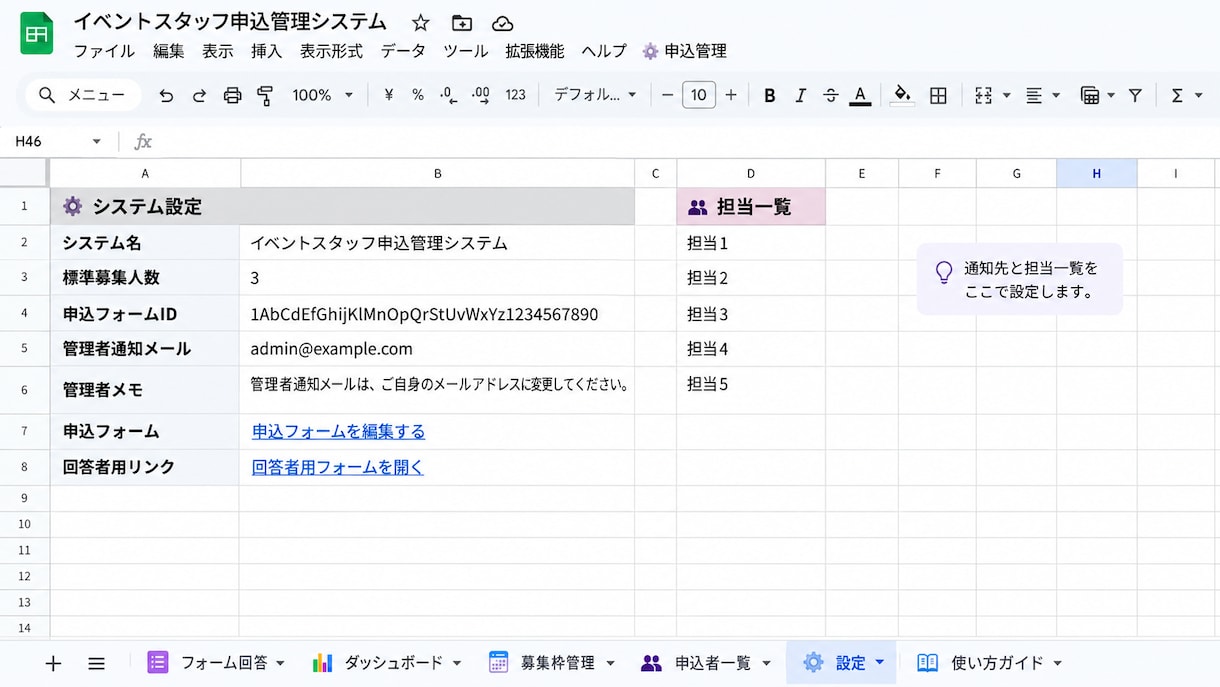
Task: Switch to 申込者一覧 sheet tab
Action: (x=705, y=663)
